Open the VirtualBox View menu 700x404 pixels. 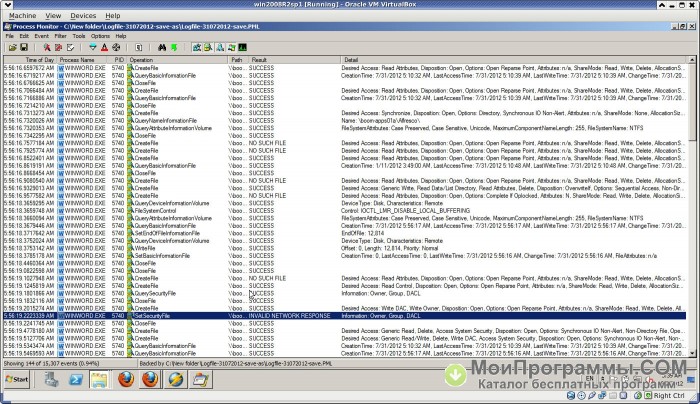(x=53, y=16)
